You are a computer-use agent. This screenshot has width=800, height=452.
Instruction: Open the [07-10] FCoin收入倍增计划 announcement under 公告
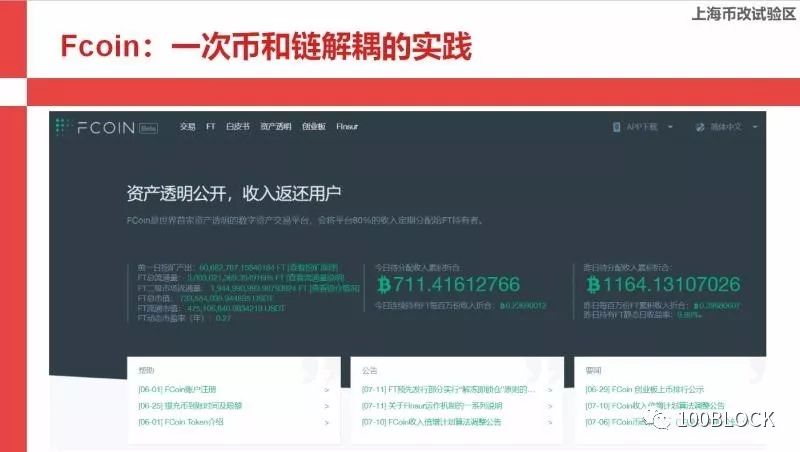click(431, 422)
